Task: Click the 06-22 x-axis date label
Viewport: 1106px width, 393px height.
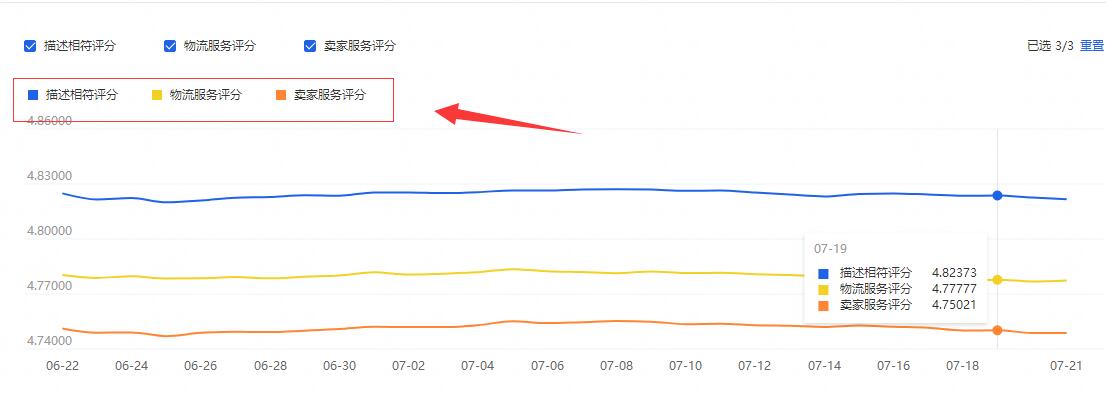Action: pyautogui.click(x=62, y=366)
